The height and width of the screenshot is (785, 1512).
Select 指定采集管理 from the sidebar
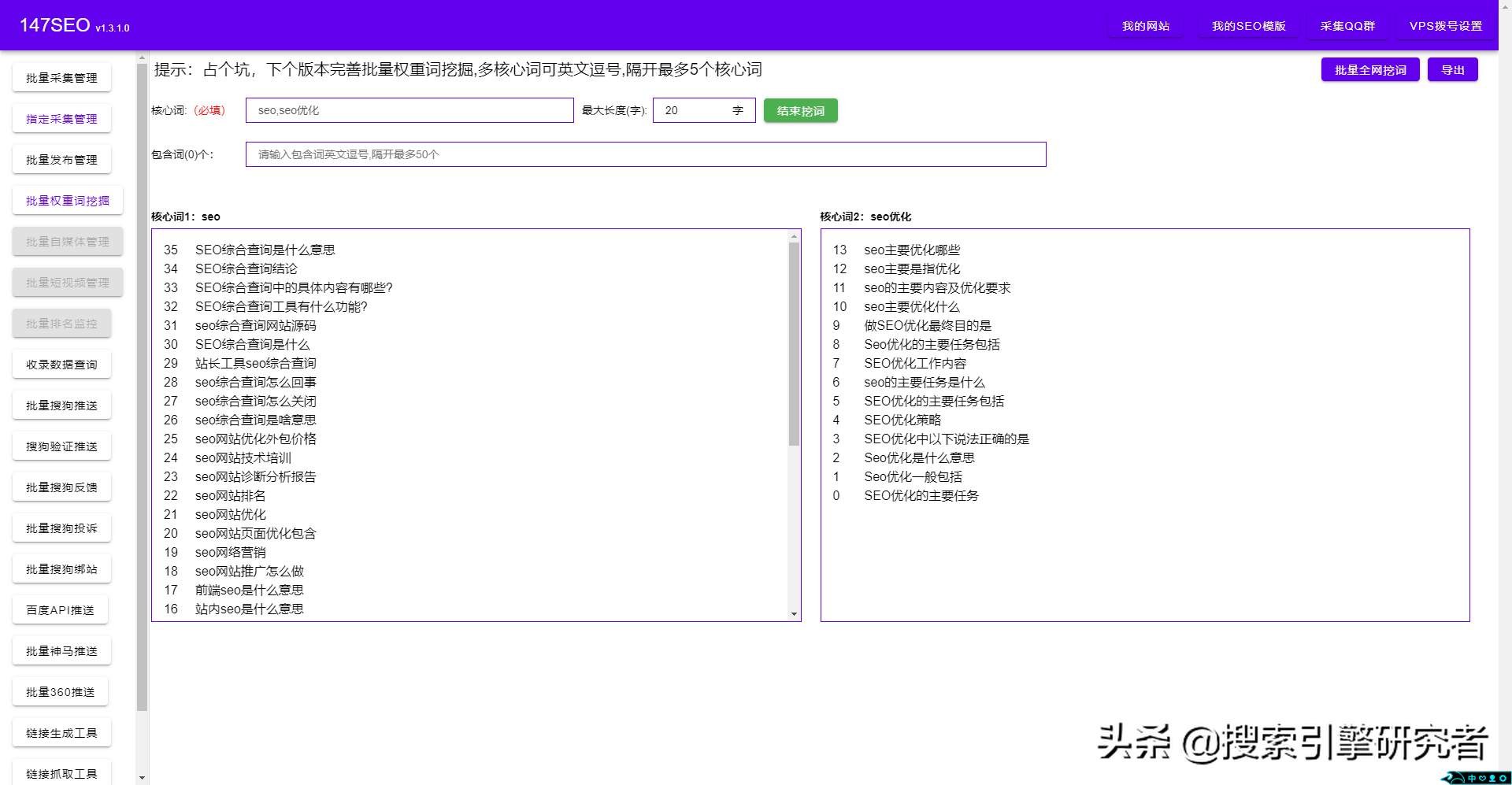(x=61, y=118)
